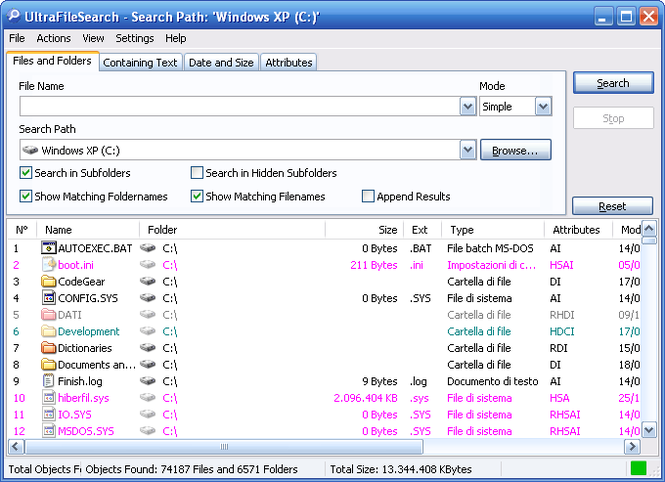Screen dimensions: 665x482
Task: Click the AUTOEXEC.BAT batch file icon
Action: click(x=49, y=248)
